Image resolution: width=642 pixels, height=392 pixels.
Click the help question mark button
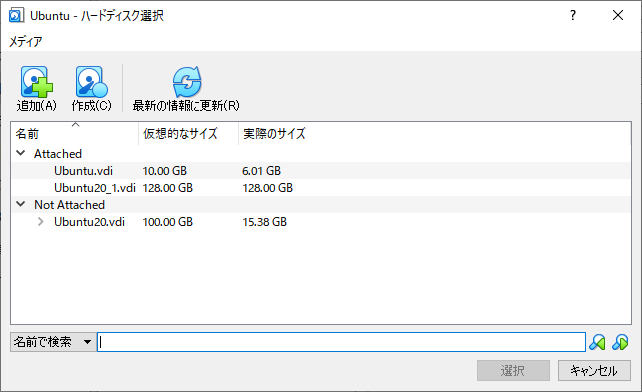point(573,15)
